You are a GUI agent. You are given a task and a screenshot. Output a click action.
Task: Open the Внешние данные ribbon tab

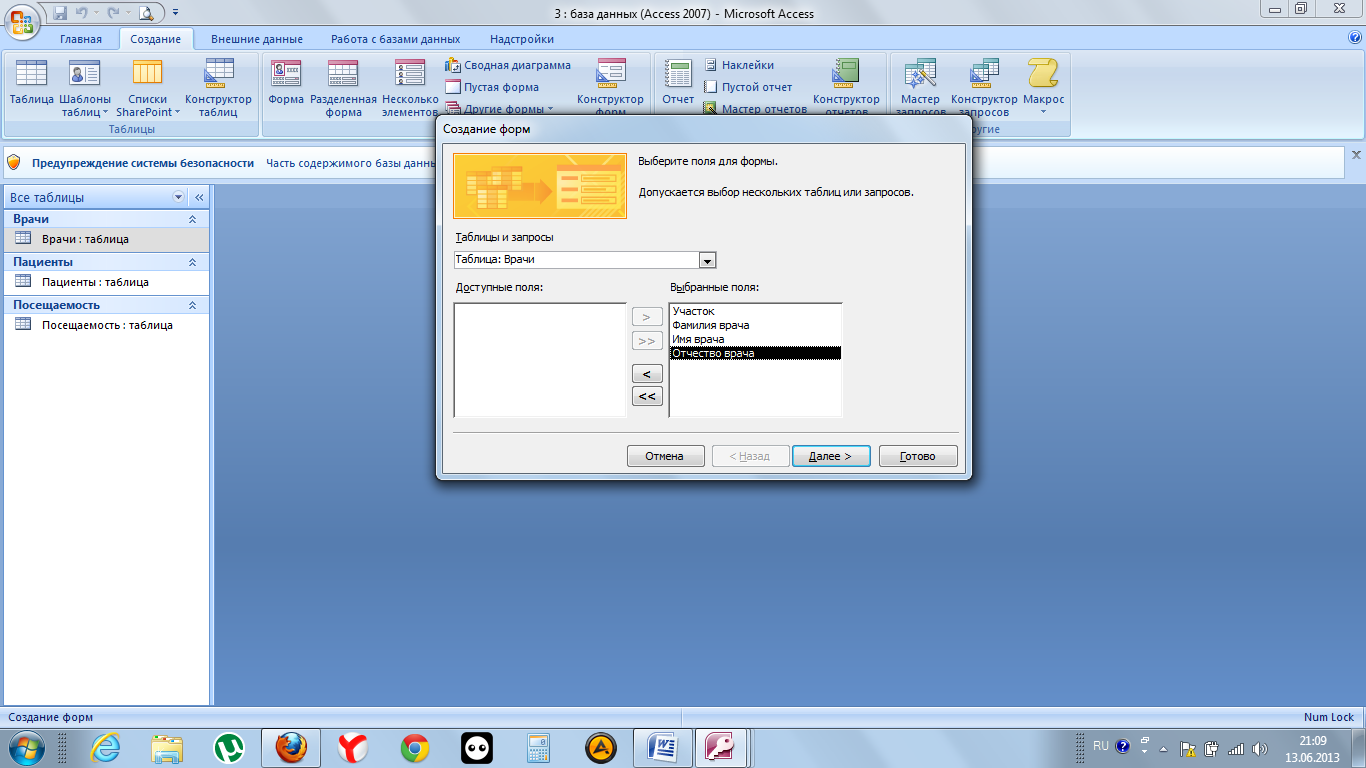click(x=257, y=39)
